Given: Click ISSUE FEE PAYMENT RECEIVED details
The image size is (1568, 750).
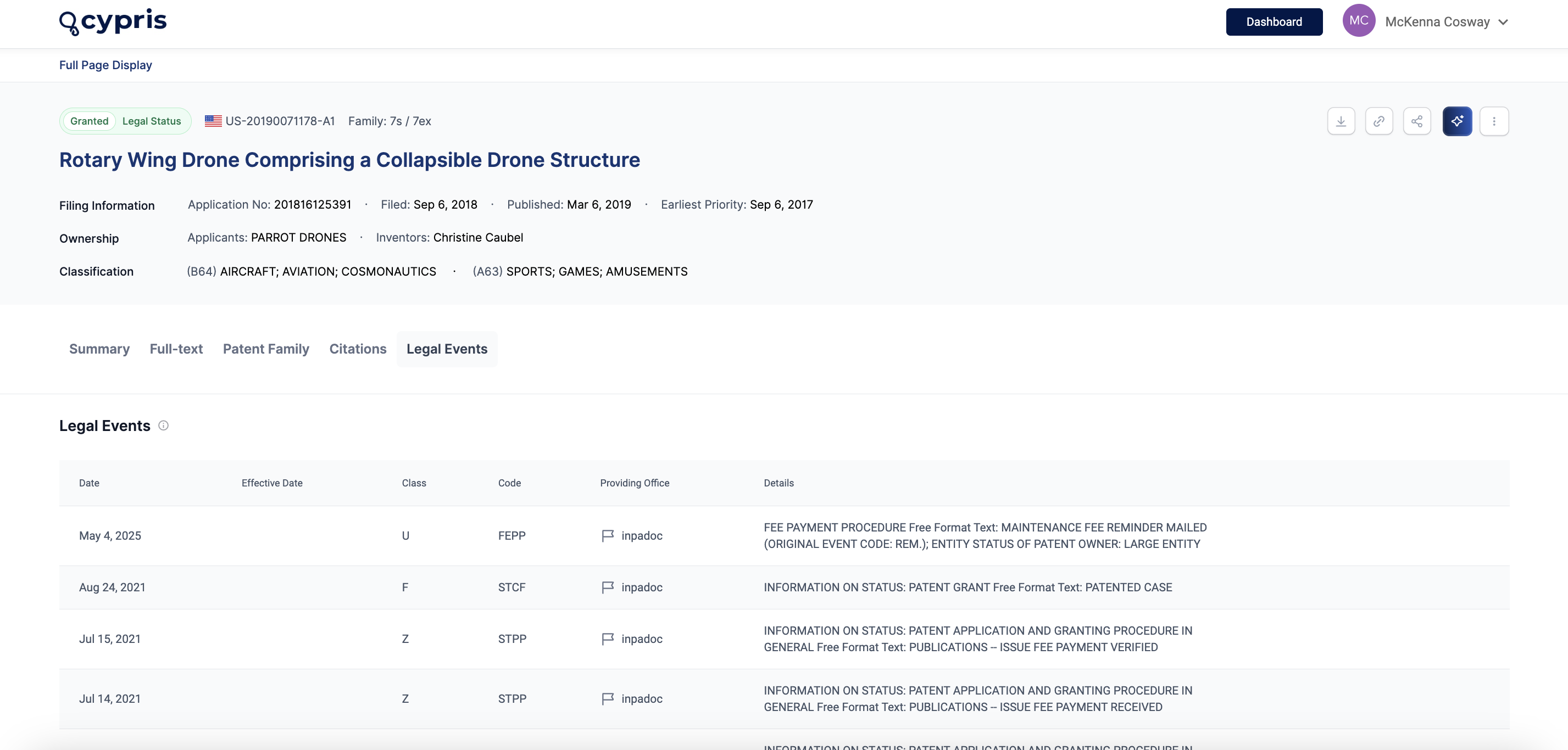Looking at the screenshot, I should click(x=977, y=699).
